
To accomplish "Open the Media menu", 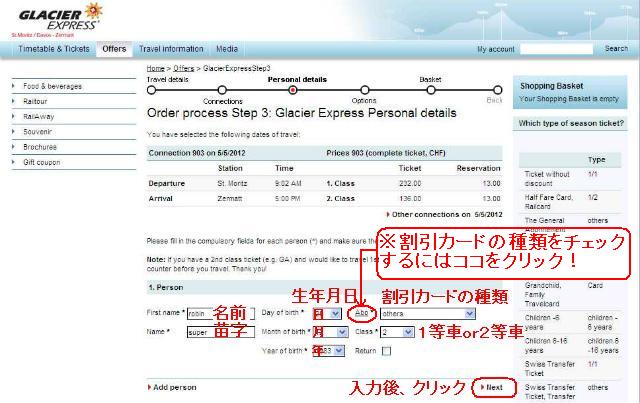I will (227, 49).
